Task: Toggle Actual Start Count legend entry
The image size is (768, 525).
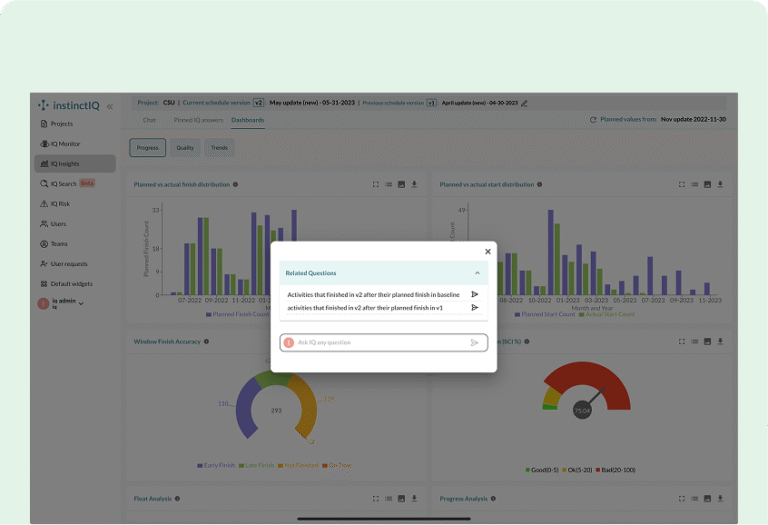Action: [607, 314]
